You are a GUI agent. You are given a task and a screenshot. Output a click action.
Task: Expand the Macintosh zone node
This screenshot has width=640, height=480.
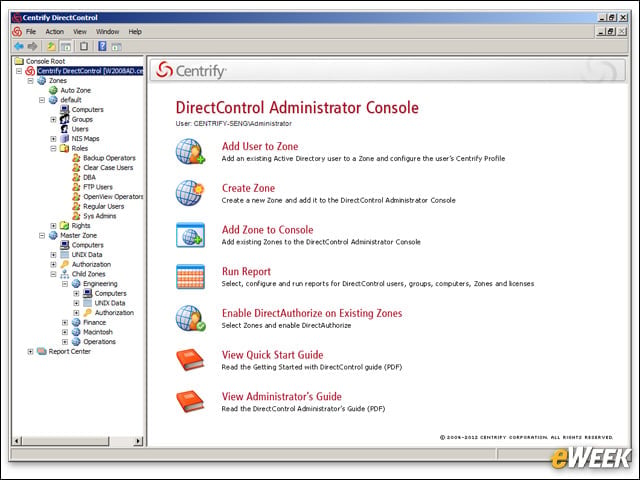pos(64,332)
